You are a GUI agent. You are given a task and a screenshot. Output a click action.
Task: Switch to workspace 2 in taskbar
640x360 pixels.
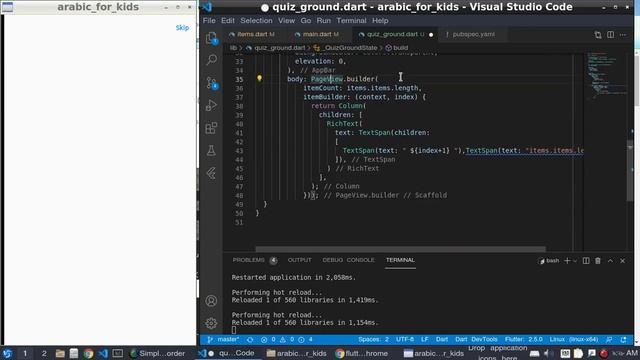coord(44,353)
